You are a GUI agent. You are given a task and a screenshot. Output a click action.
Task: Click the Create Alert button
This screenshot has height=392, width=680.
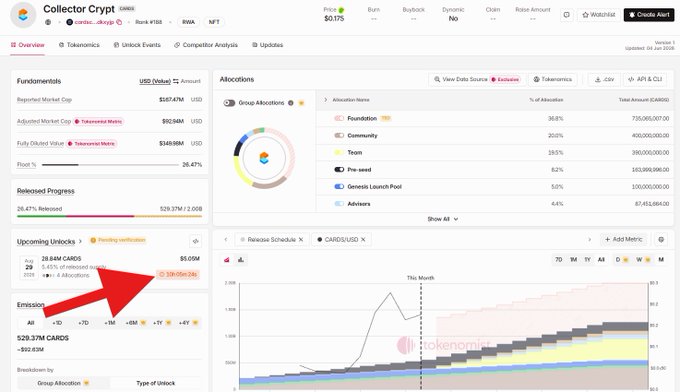[649, 15]
